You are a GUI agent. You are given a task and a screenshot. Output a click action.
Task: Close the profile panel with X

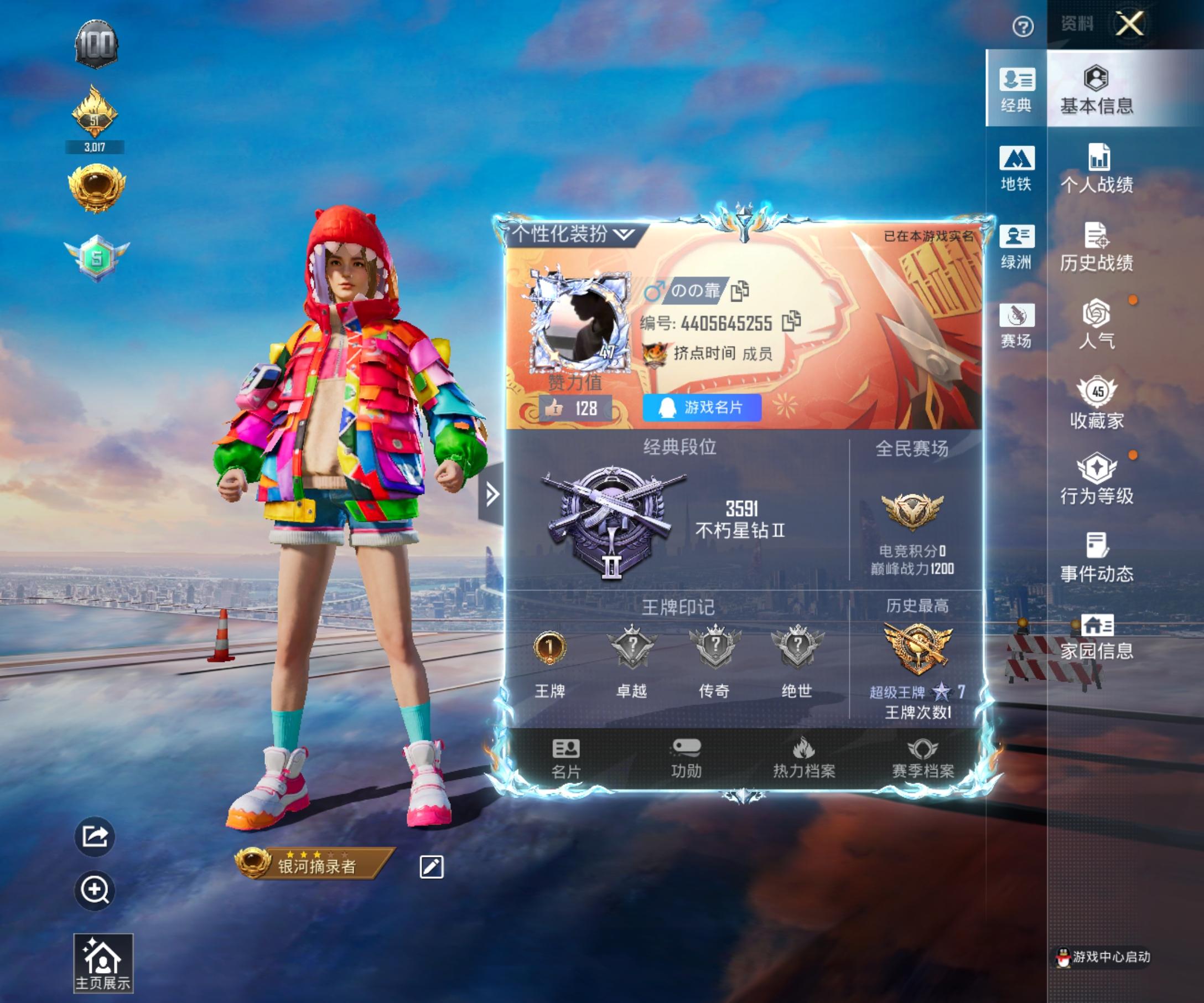point(1129,24)
